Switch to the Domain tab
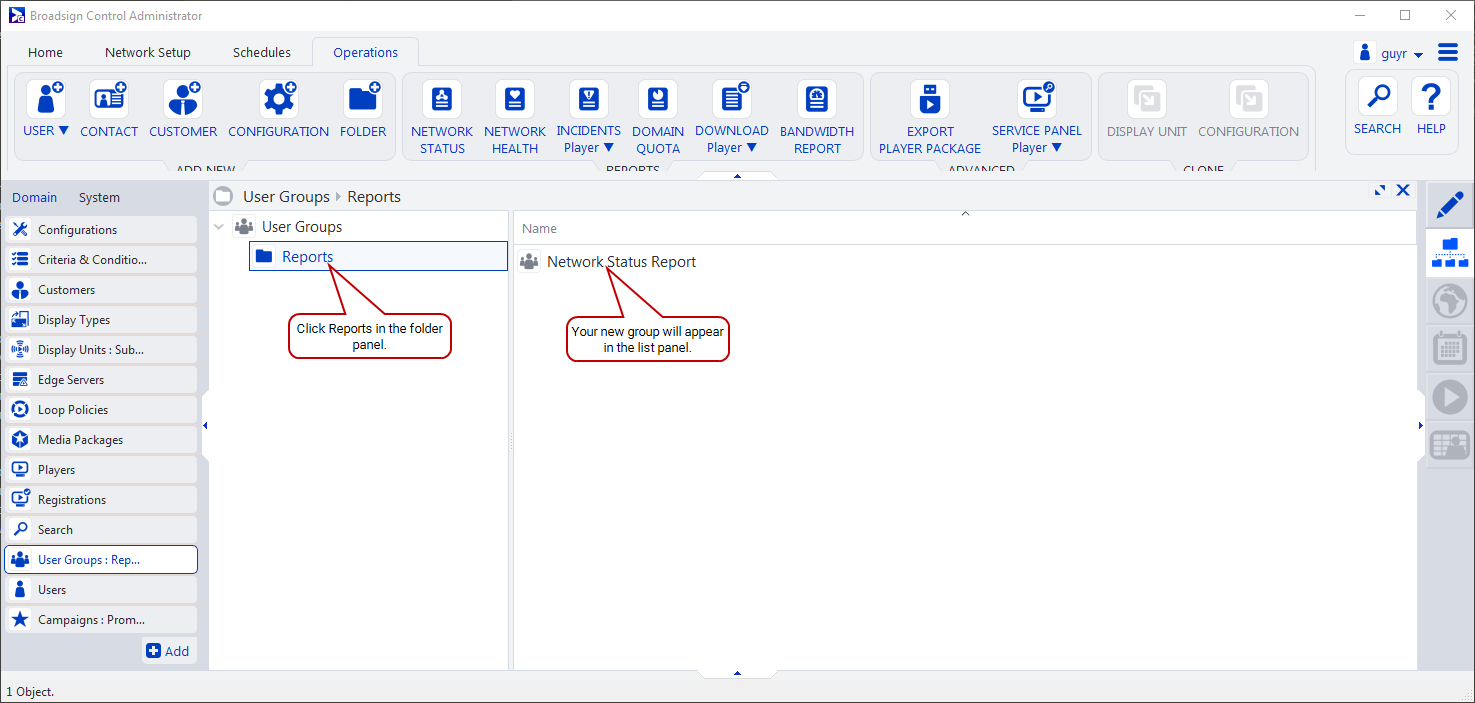The image size is (1475, 703). pyautogui.click(x=34, y=197)
